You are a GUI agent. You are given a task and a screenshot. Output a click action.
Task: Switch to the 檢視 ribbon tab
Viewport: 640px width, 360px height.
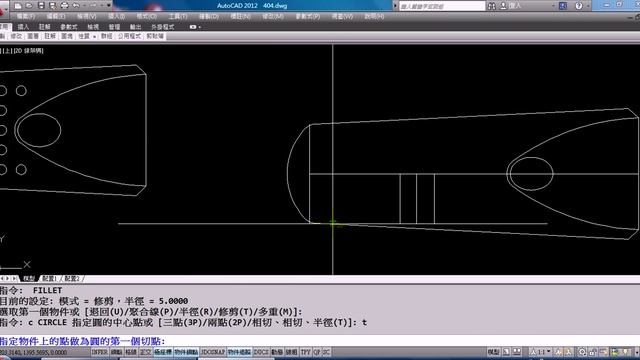[93, 27]
